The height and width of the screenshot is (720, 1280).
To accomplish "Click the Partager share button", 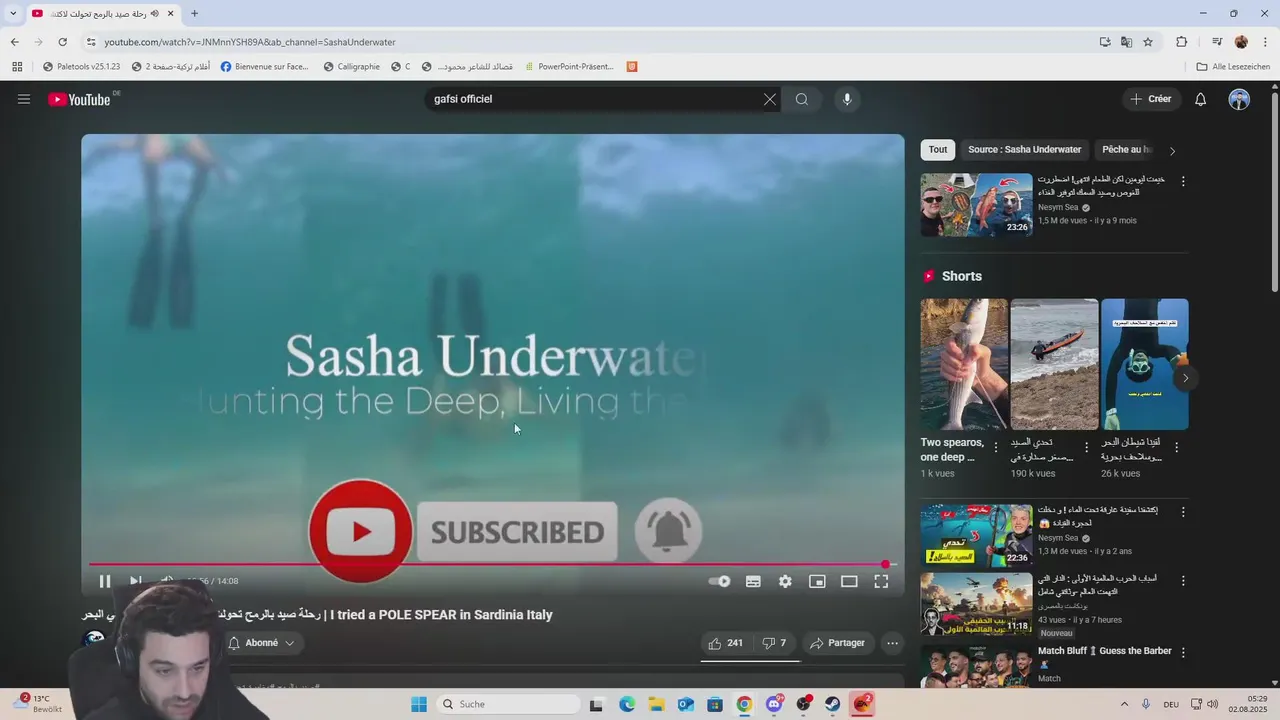I will click(x=837, y=643).
